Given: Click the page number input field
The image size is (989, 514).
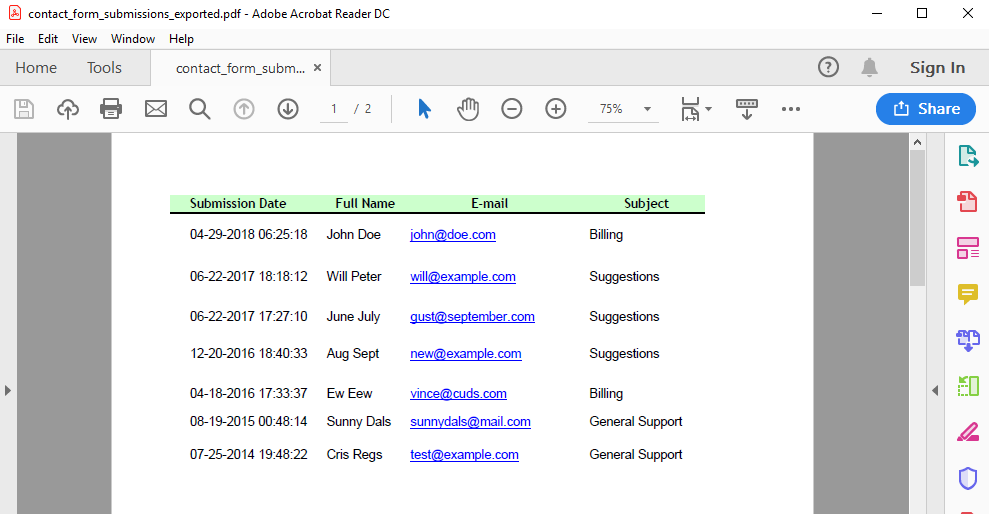Looking at the screenshot, I should [x=334, y=109].
